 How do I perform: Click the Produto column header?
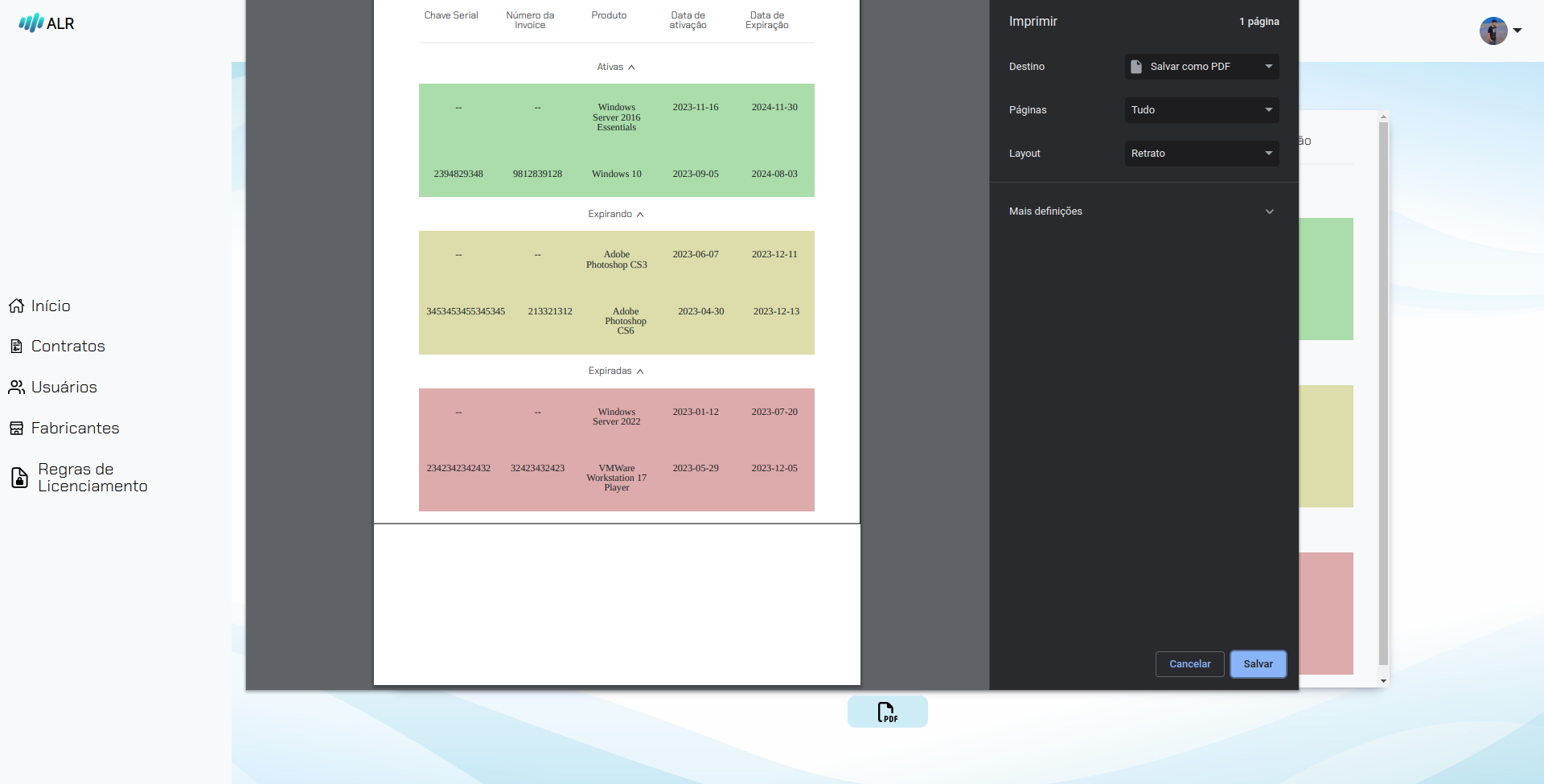(609, 15)
